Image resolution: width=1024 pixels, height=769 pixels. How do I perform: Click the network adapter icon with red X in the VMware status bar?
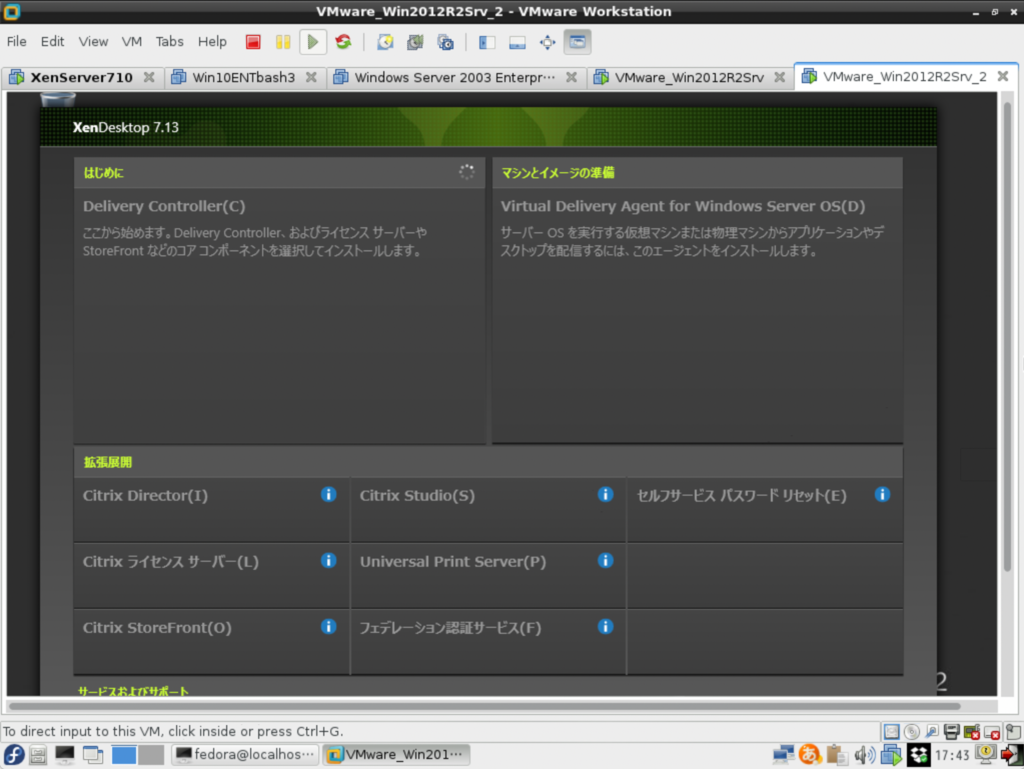click(x=972, y=732)
